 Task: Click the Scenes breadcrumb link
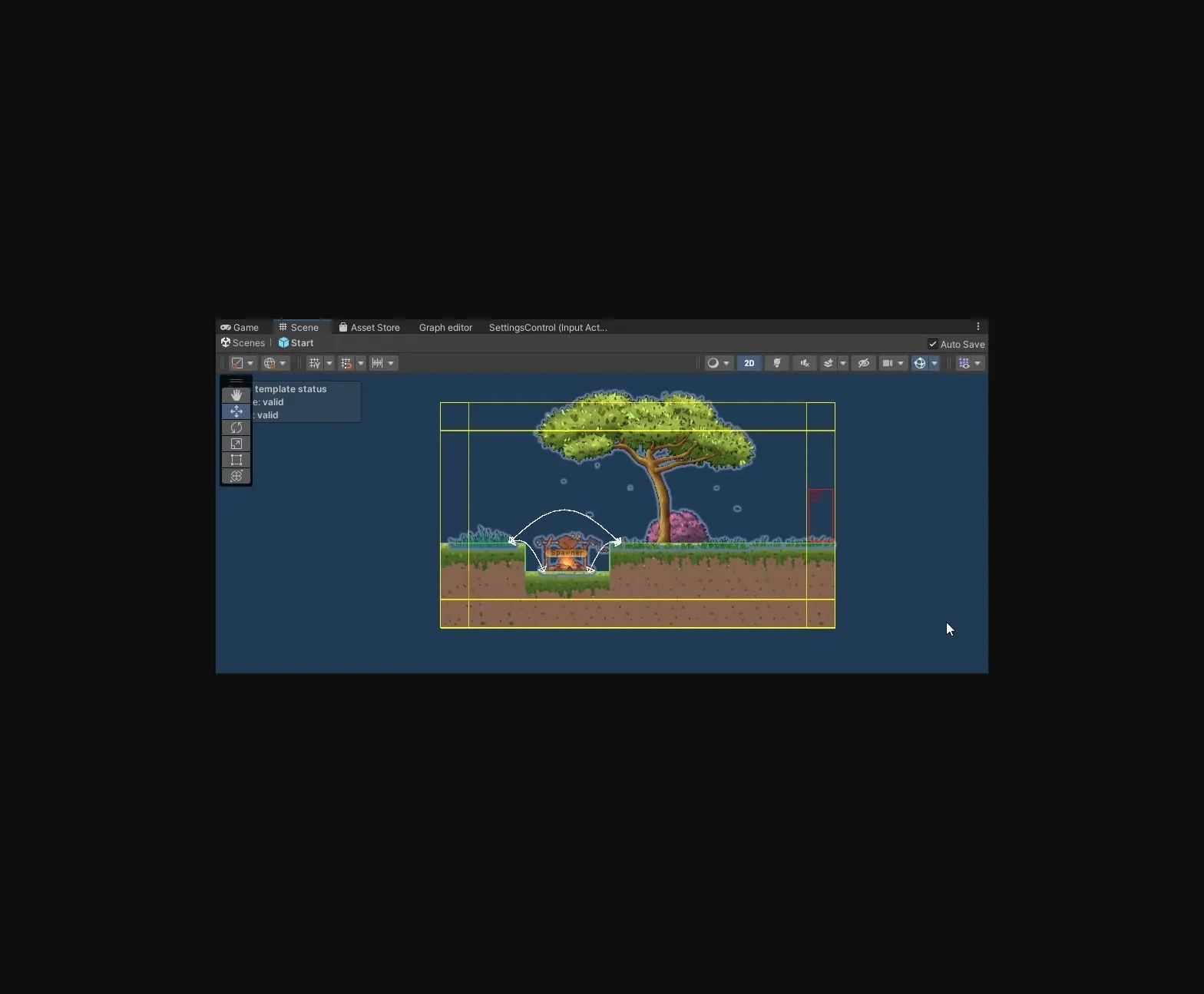(243, 343)
